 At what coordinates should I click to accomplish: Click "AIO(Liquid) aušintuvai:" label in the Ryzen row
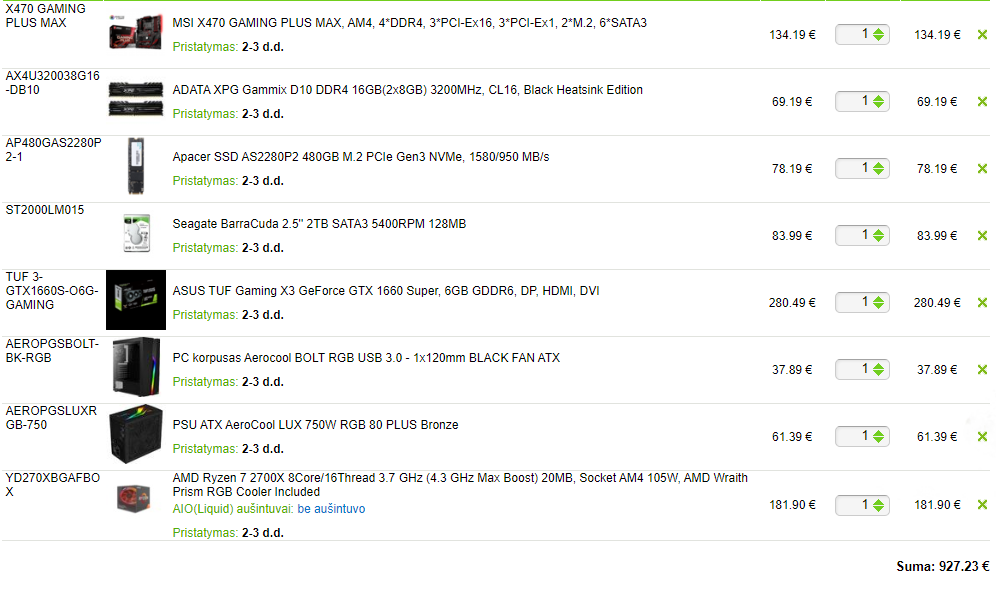click(x=233, y=509)
